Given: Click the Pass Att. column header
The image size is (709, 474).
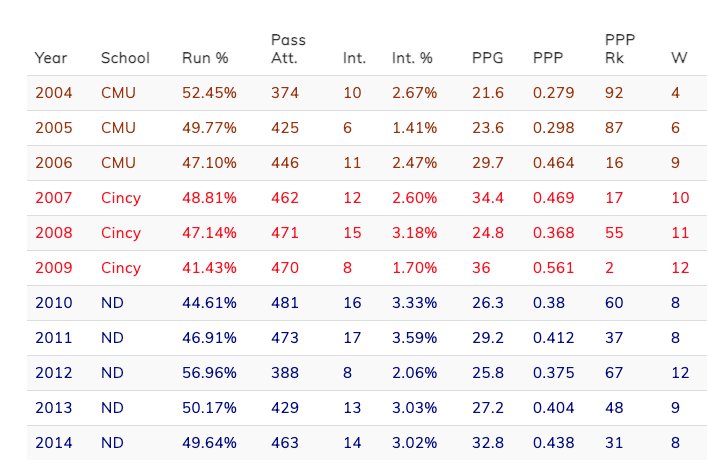Looking at the screenshot, I should 288,49.
